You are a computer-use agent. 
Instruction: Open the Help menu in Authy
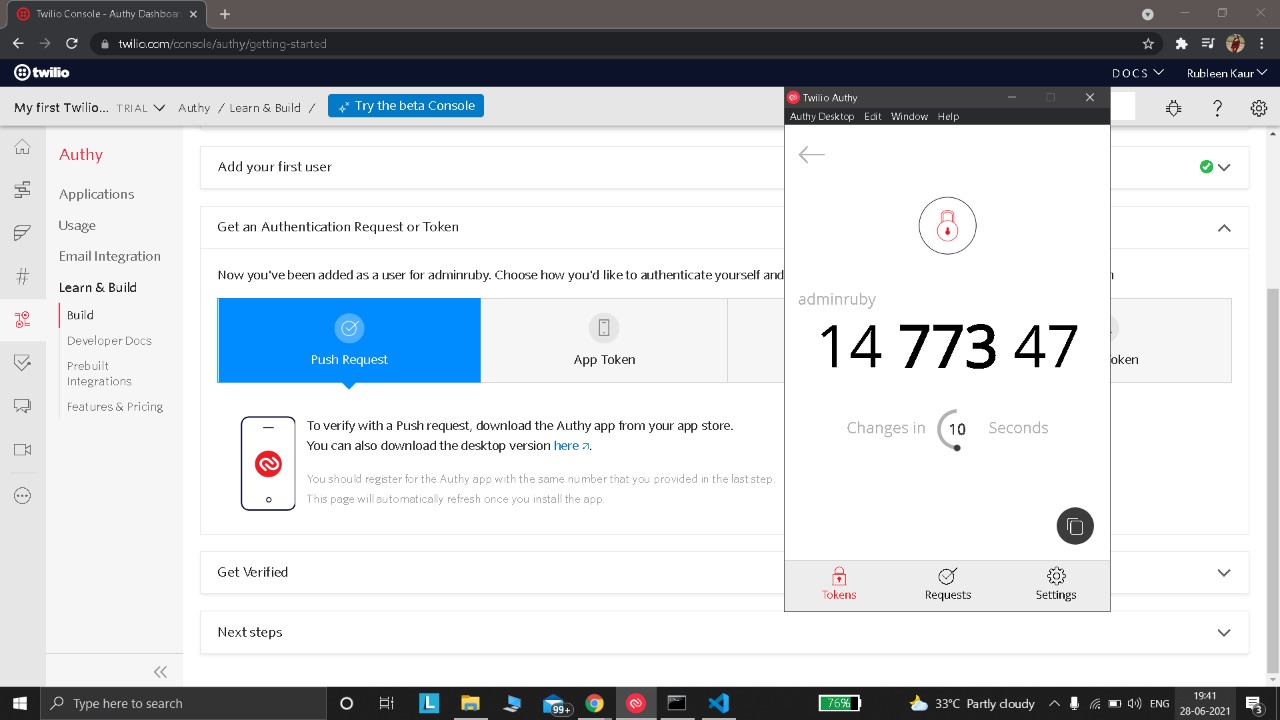point(948,117)
